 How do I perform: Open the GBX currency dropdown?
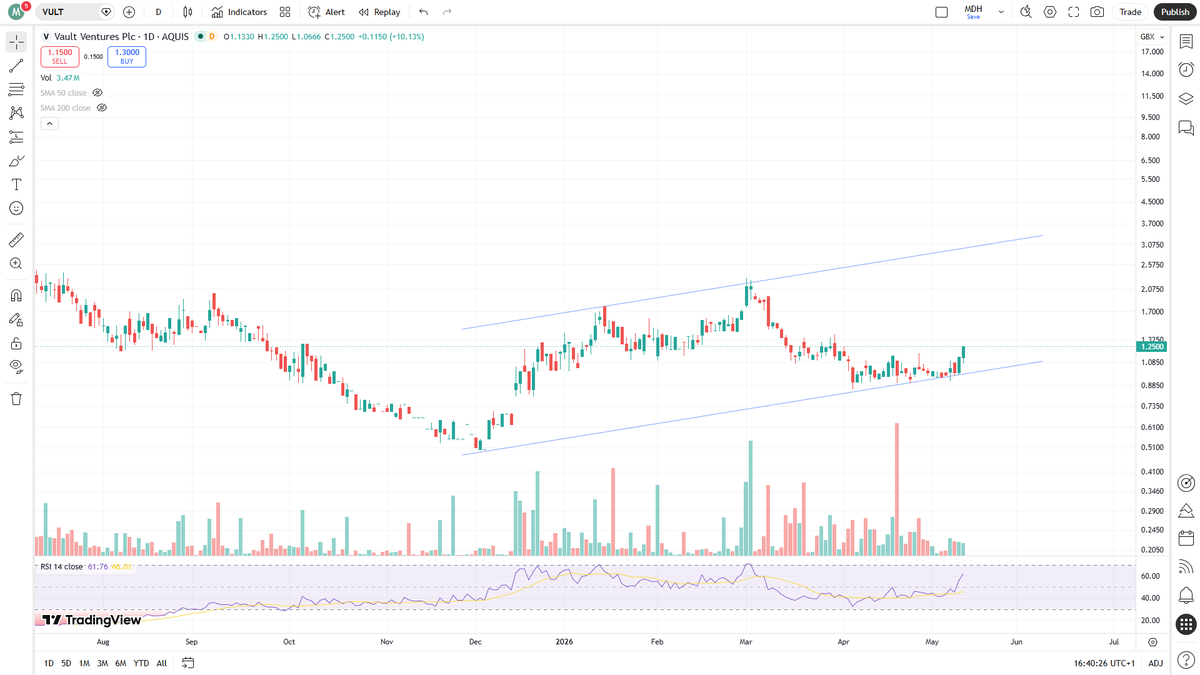(x=1153, y=37)
